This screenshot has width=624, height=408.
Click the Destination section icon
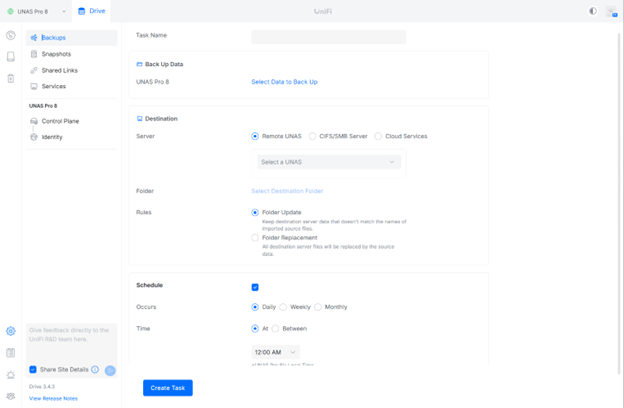pyautogui.click(x=139, y=119)
